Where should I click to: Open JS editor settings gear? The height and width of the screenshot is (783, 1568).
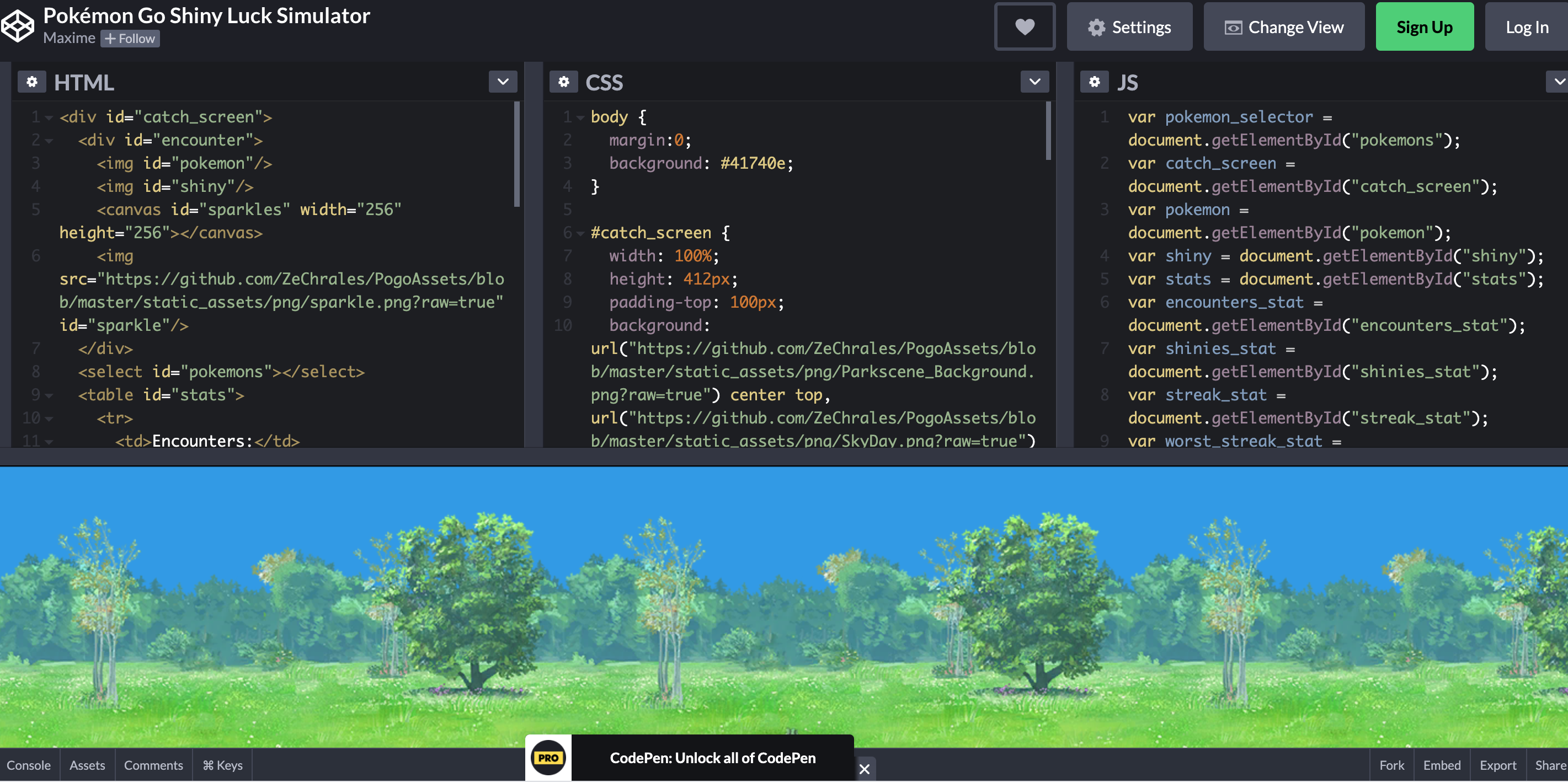[x=1094, y=82]
